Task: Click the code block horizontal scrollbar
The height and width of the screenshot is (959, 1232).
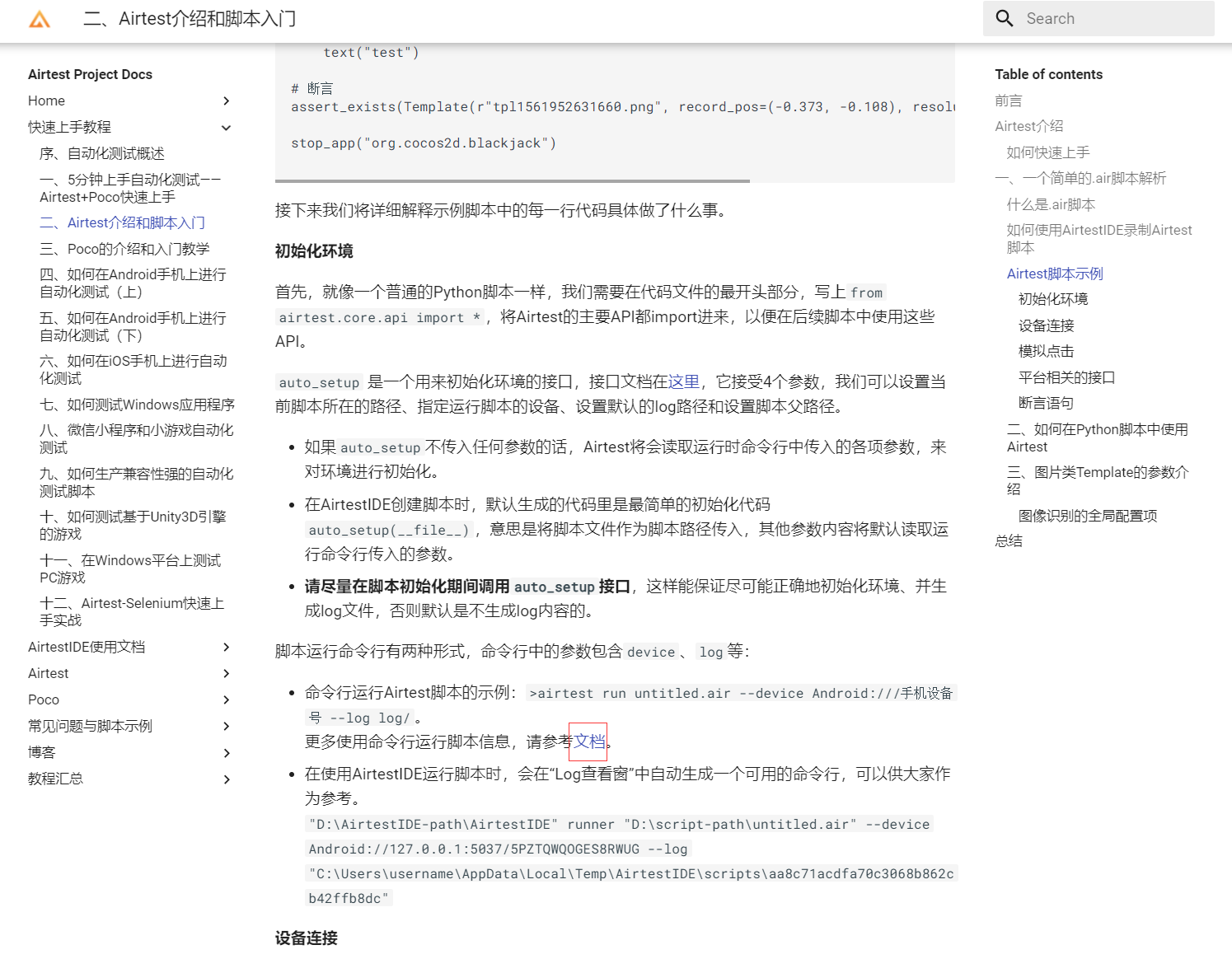Action: [513, 180]
